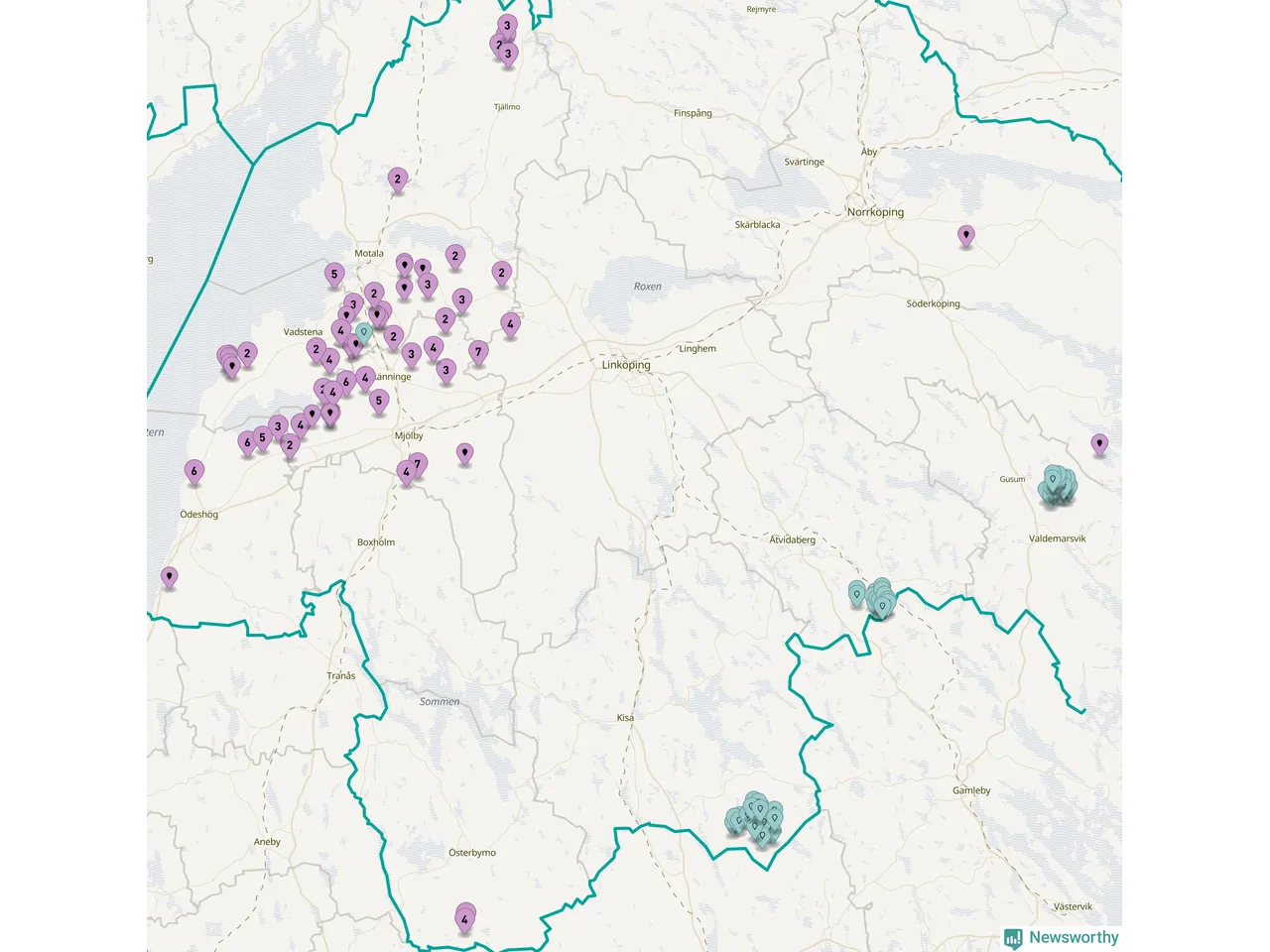1270x952 pixels.
Task: Click the Finspång label
Action: (693, 113)
